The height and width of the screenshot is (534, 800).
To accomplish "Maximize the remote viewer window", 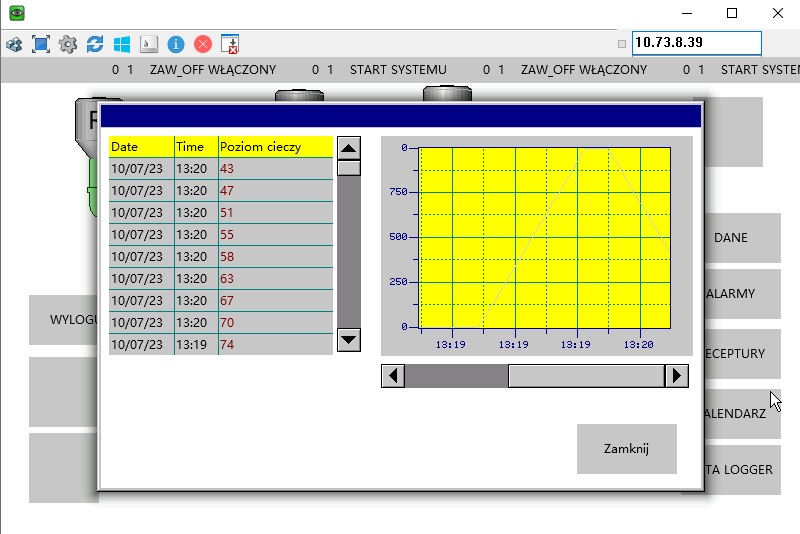I will coord(732,13).
